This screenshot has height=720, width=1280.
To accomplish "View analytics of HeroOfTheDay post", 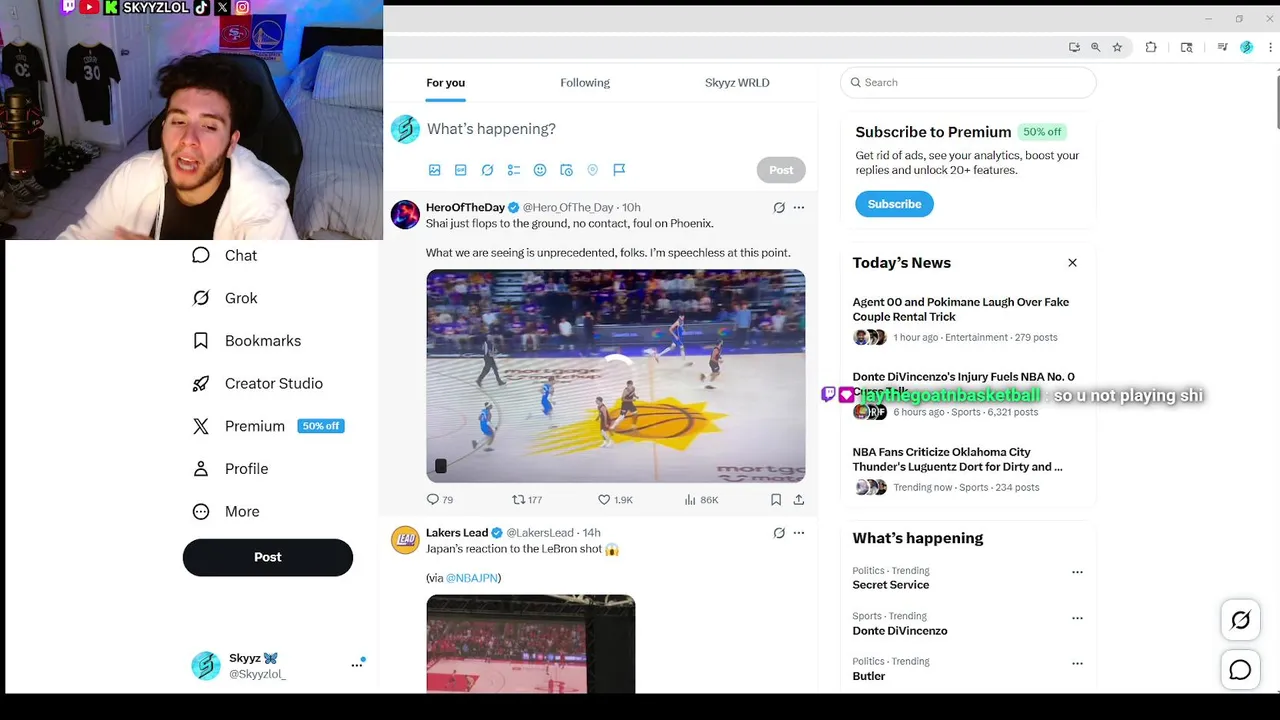I will point(701,499).
